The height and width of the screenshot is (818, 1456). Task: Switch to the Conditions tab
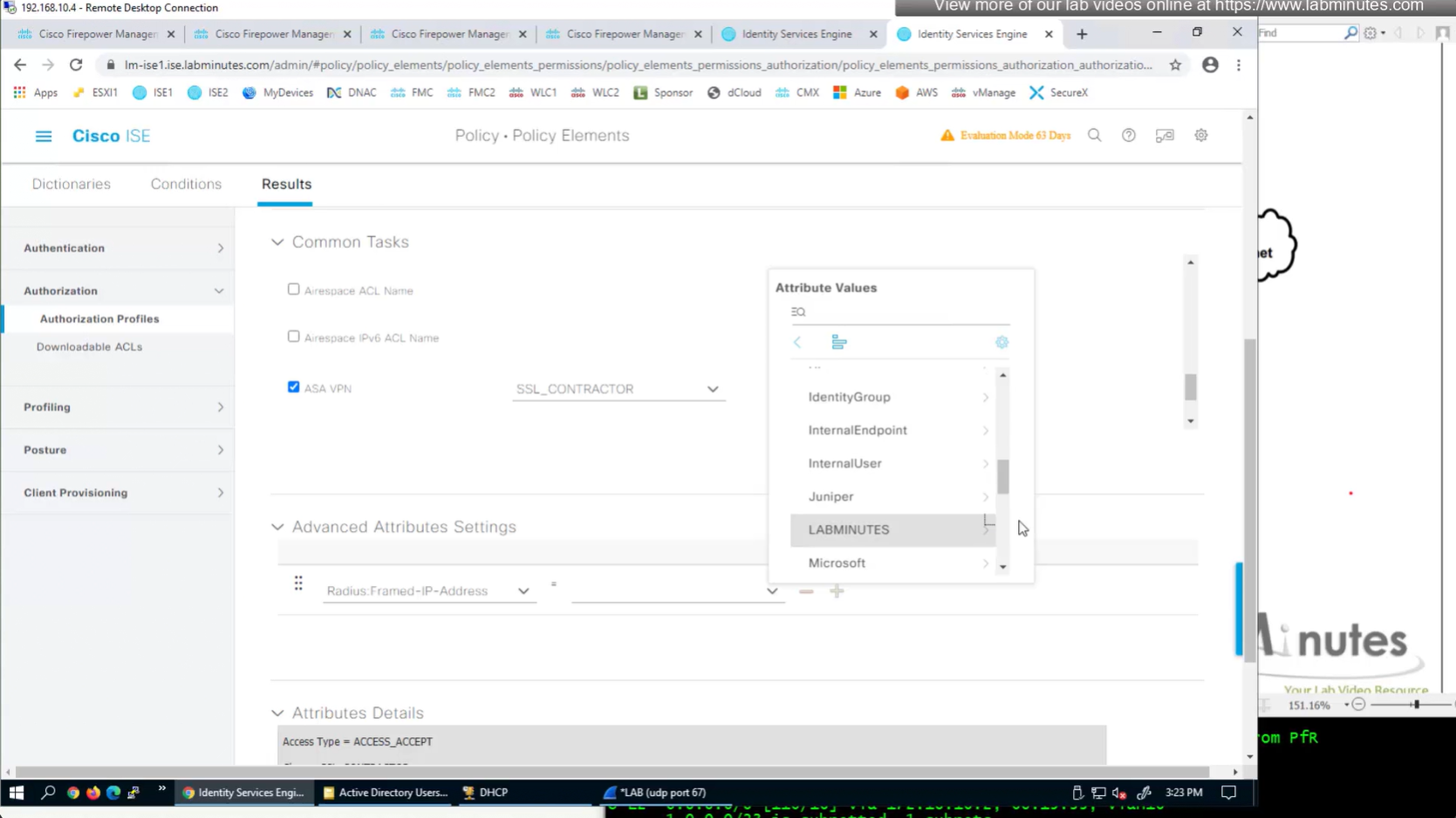tap(186, 184)
